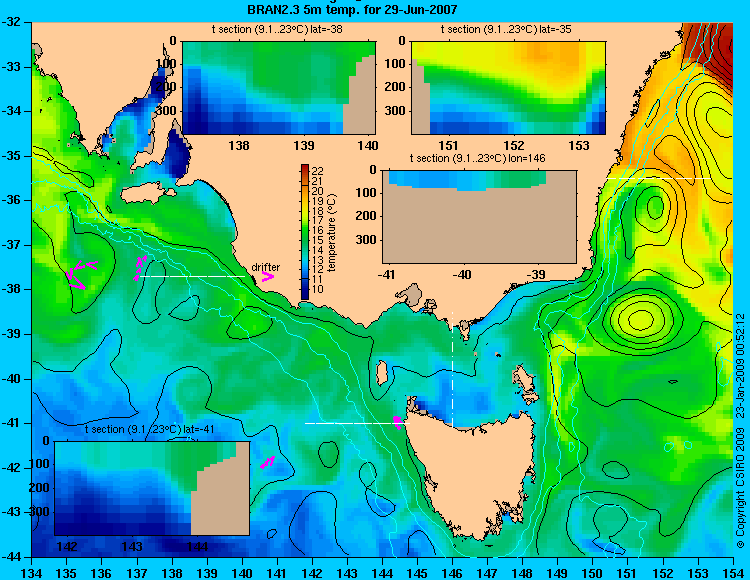Click the 't section (9.1..23°C) lat=-35' caption
The width and height of the screenshot is (750, 580).
(506, 30)
